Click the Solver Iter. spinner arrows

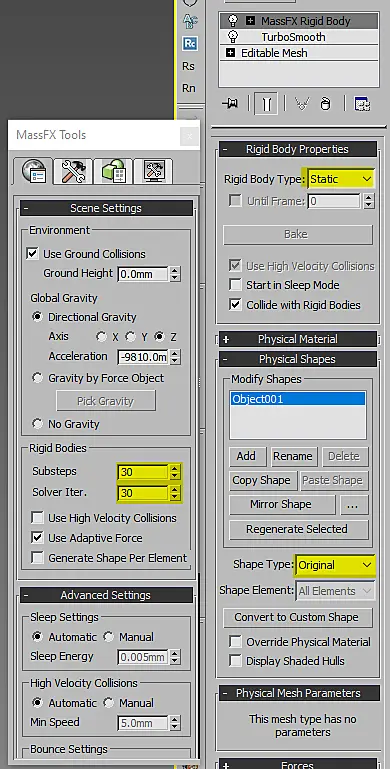175,493
